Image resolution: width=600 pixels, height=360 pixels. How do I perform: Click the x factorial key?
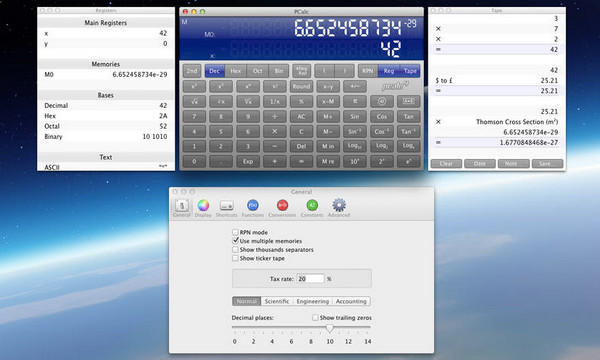(x=274, y=86)
